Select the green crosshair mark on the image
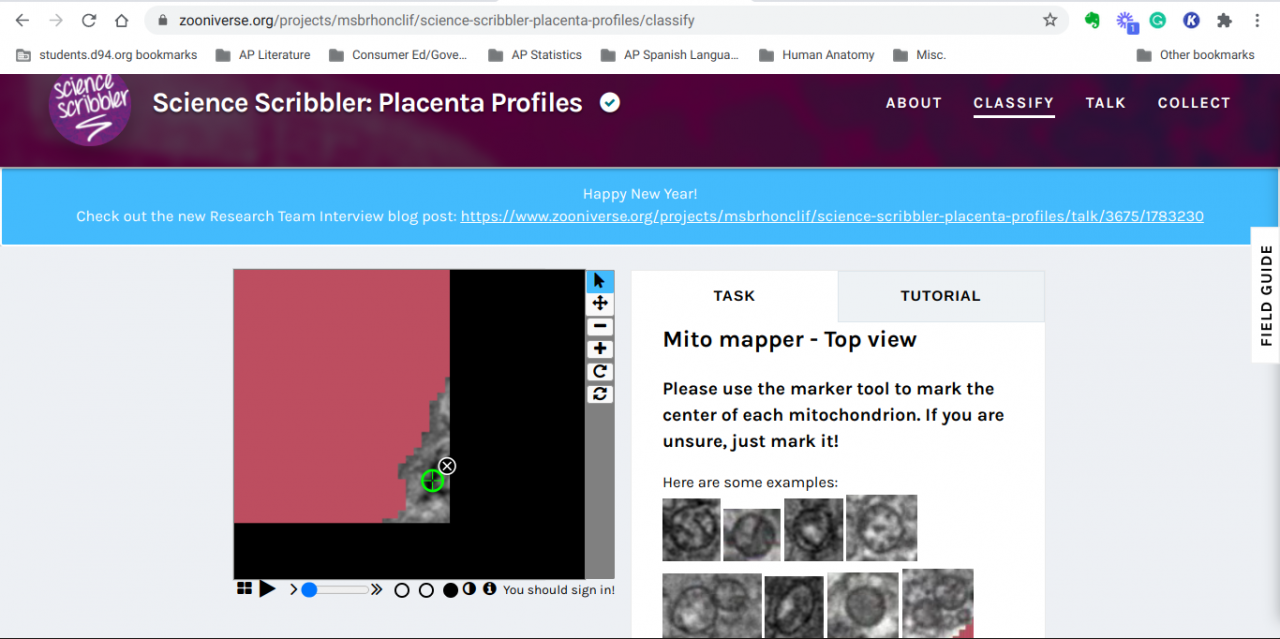 [432, 481]
